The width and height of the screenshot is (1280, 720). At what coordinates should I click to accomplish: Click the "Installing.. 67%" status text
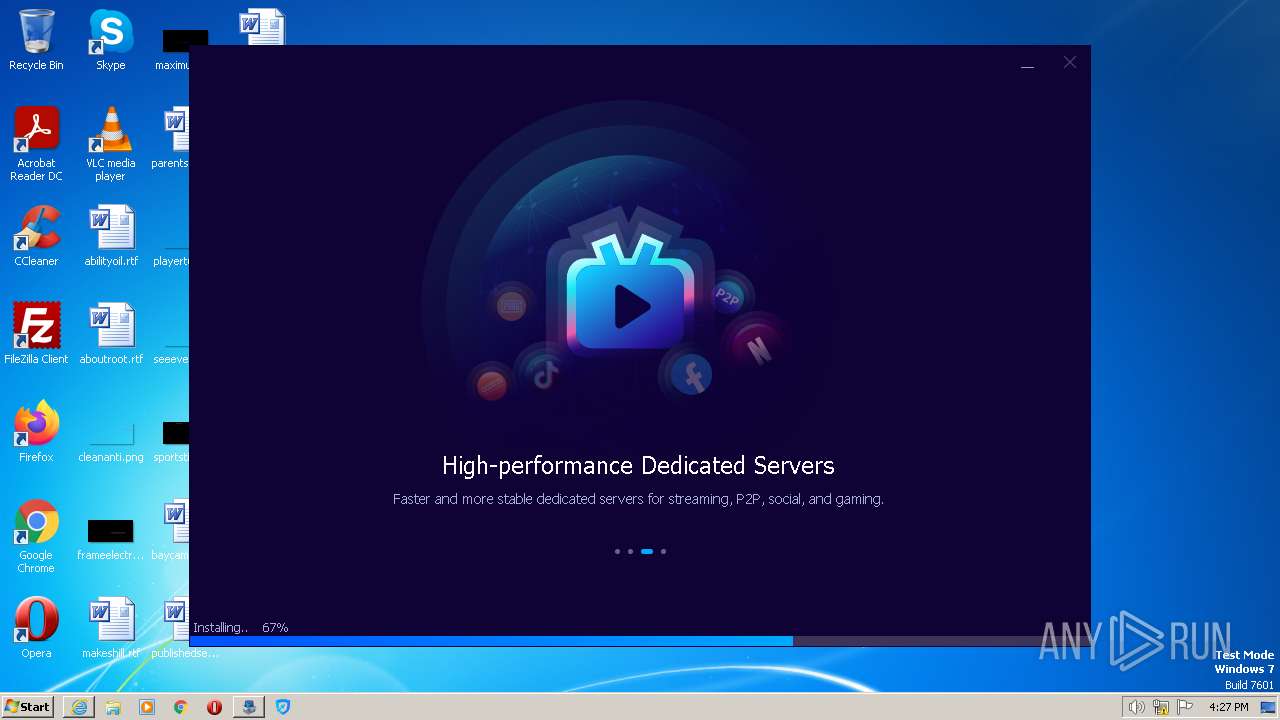tap(241, 628)
